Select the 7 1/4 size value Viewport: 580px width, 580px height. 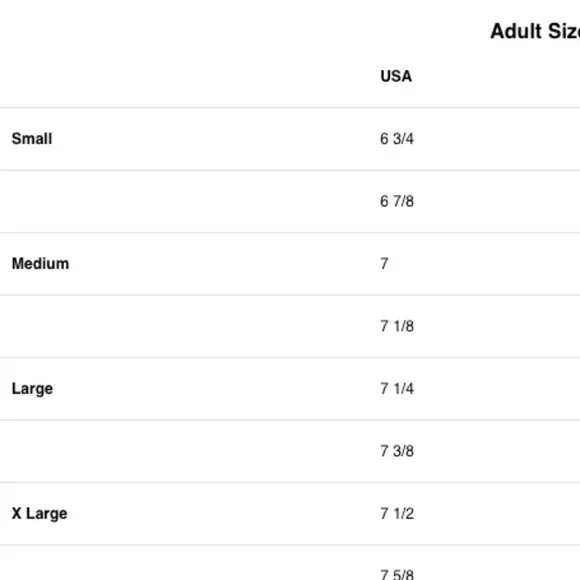click(x=397, y=388)
